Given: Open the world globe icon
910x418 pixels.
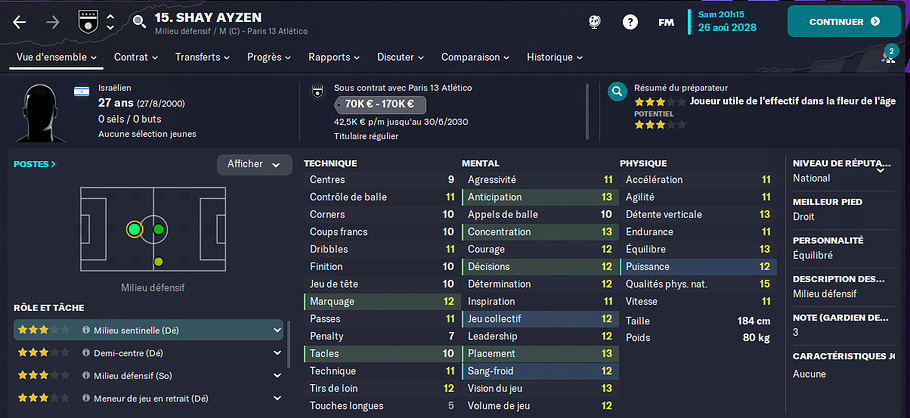Looking at the screenshot, I should point(594,21).
